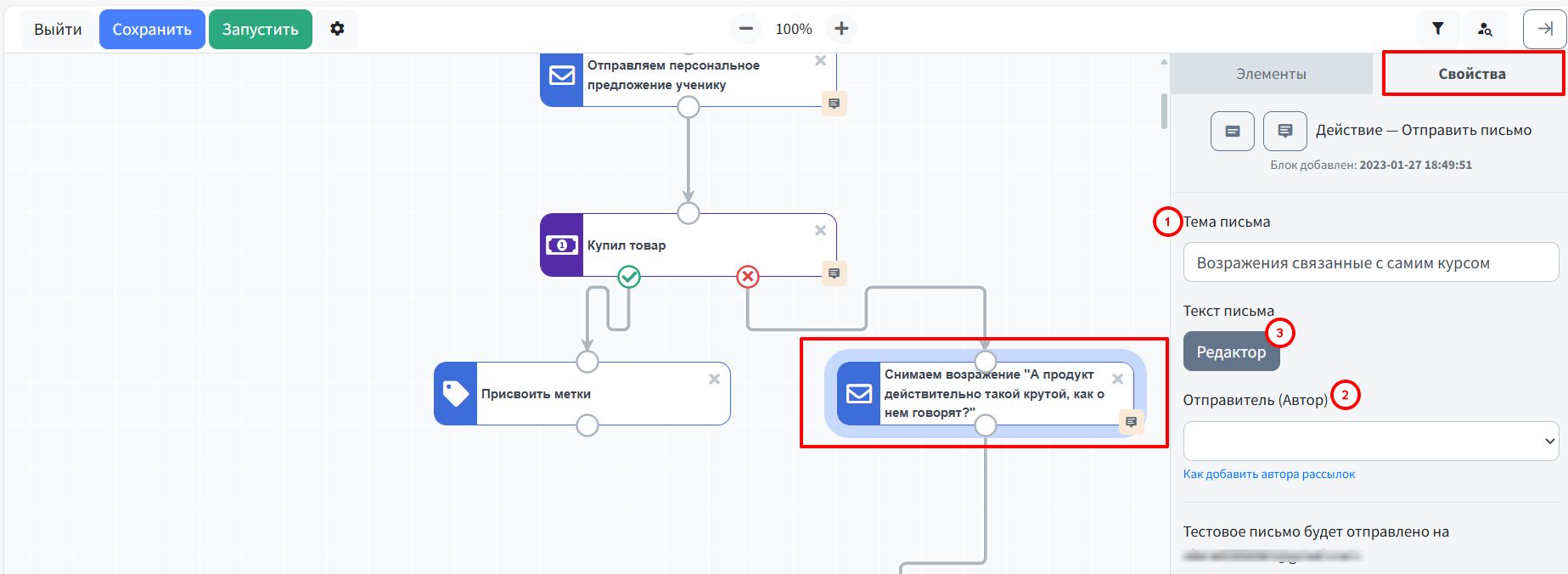Select the 'Присвоить метки' block title
The width and height of the screenshot is (1568, 574).
point(536,394)
